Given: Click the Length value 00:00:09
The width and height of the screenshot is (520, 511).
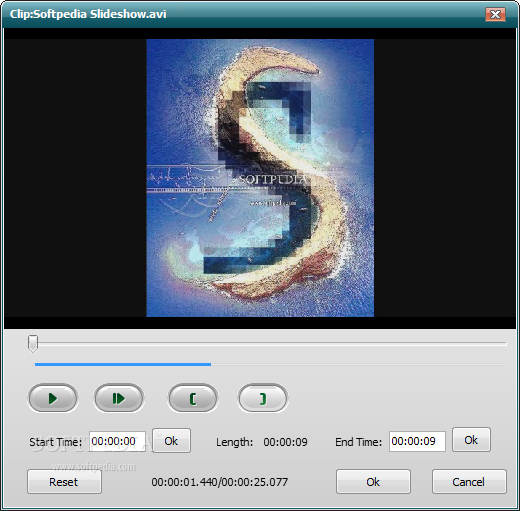Looking at the screenshot, I should click(286, 442).
